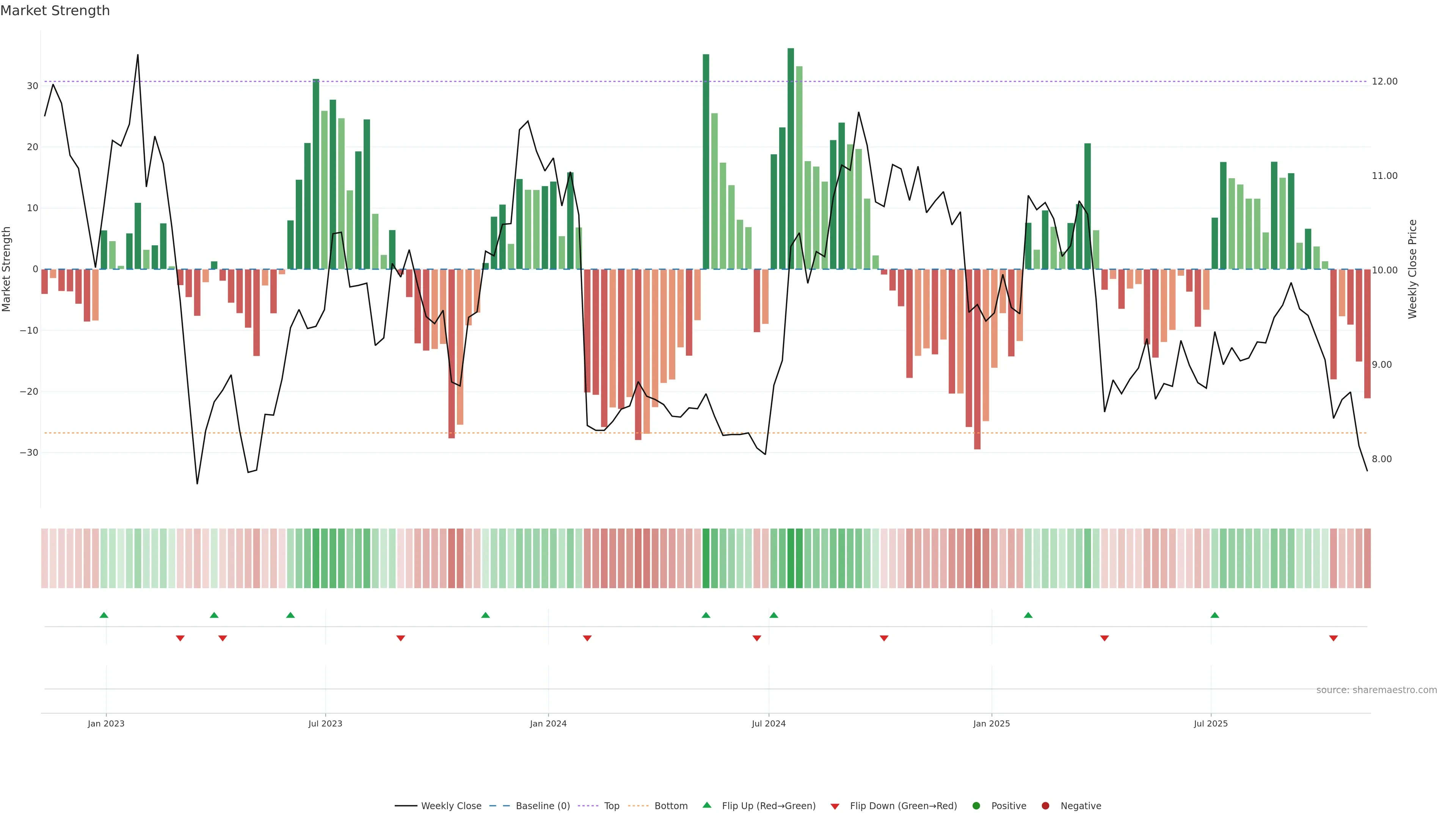1456x819 pixels.
Task: Click the dark red Negative legend circle
Action: click(x=1045, y=806)
